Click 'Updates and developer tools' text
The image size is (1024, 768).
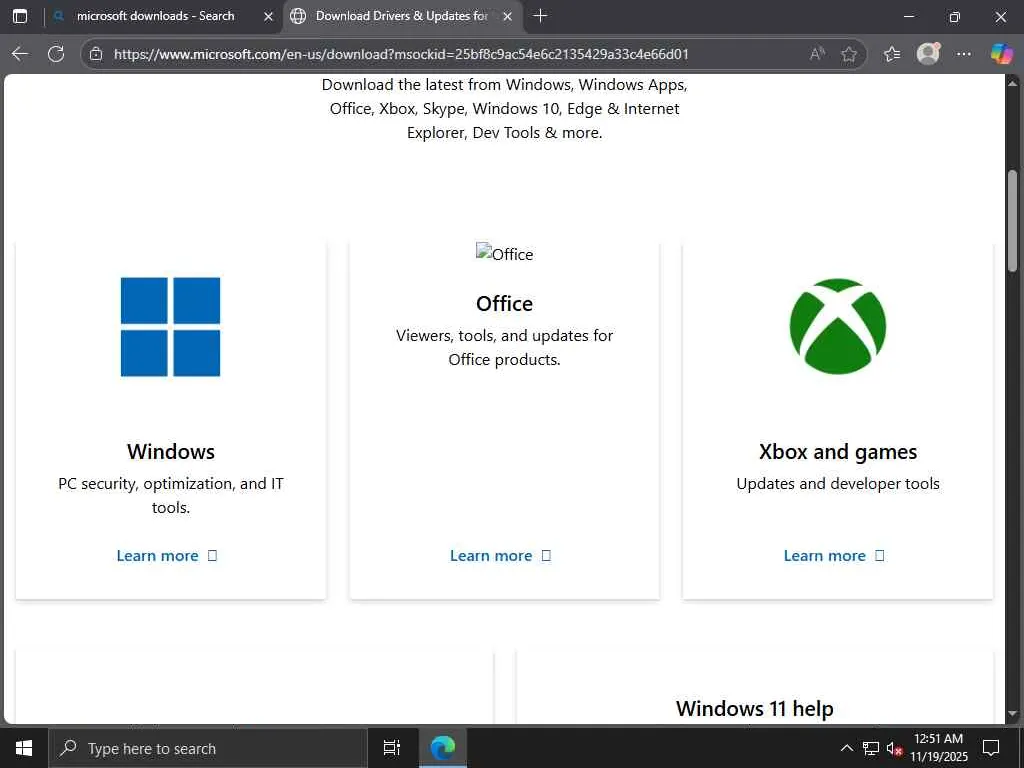pos(838,483)
